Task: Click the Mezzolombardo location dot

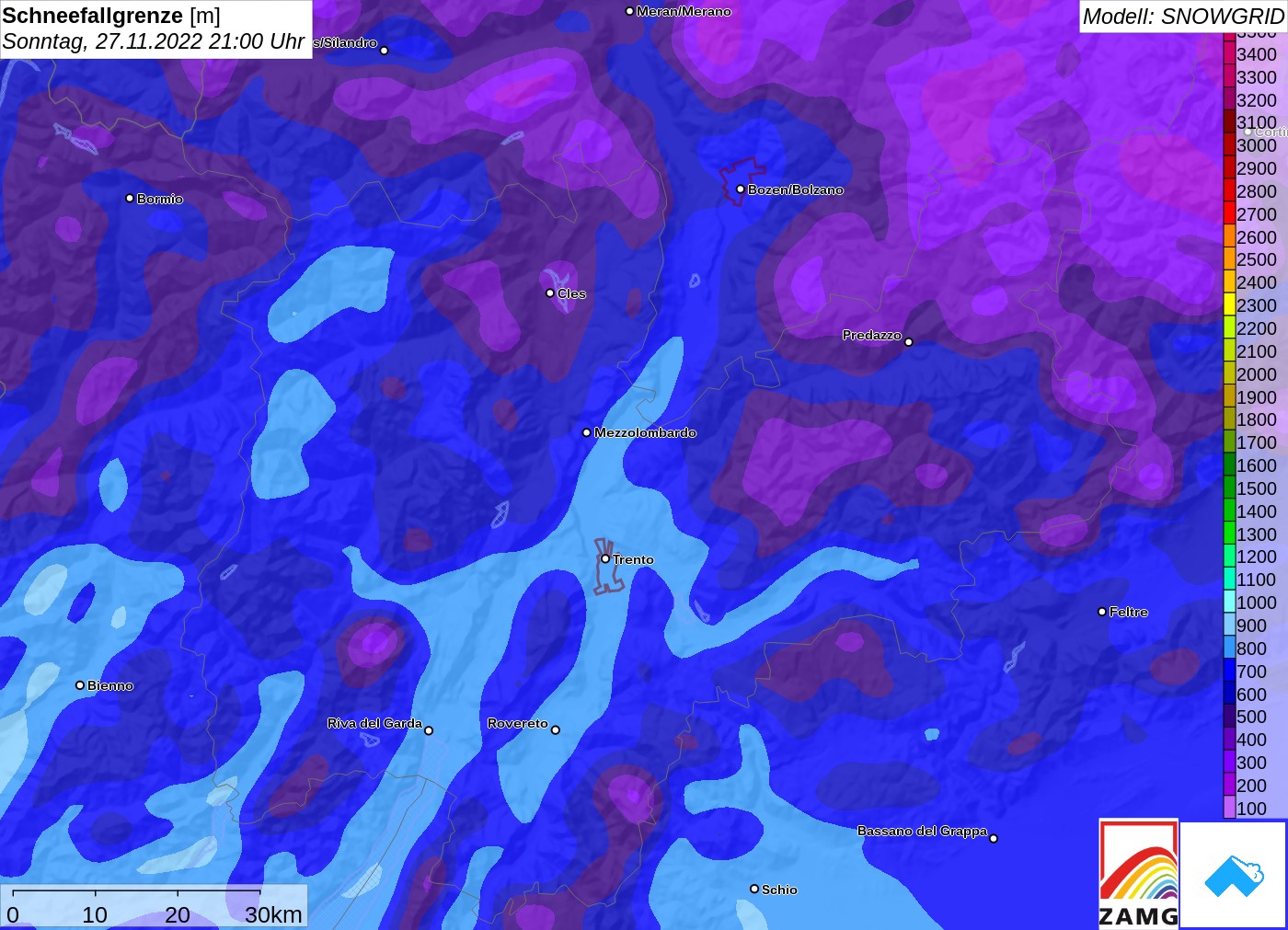Action: 587,432
